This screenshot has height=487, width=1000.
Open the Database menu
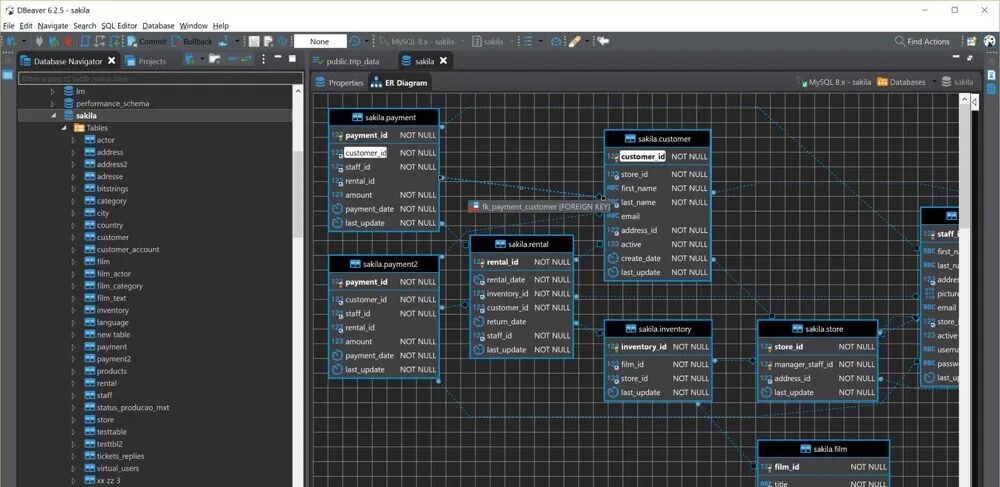(x=158, y=25)
